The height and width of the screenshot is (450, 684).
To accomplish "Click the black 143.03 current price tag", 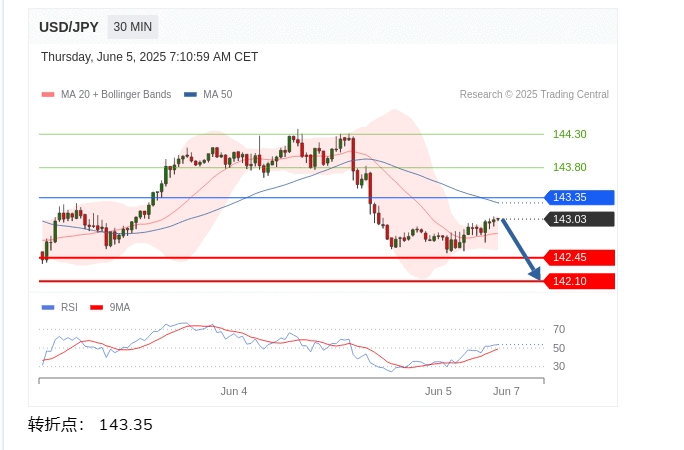I will (x=579, y=219).
